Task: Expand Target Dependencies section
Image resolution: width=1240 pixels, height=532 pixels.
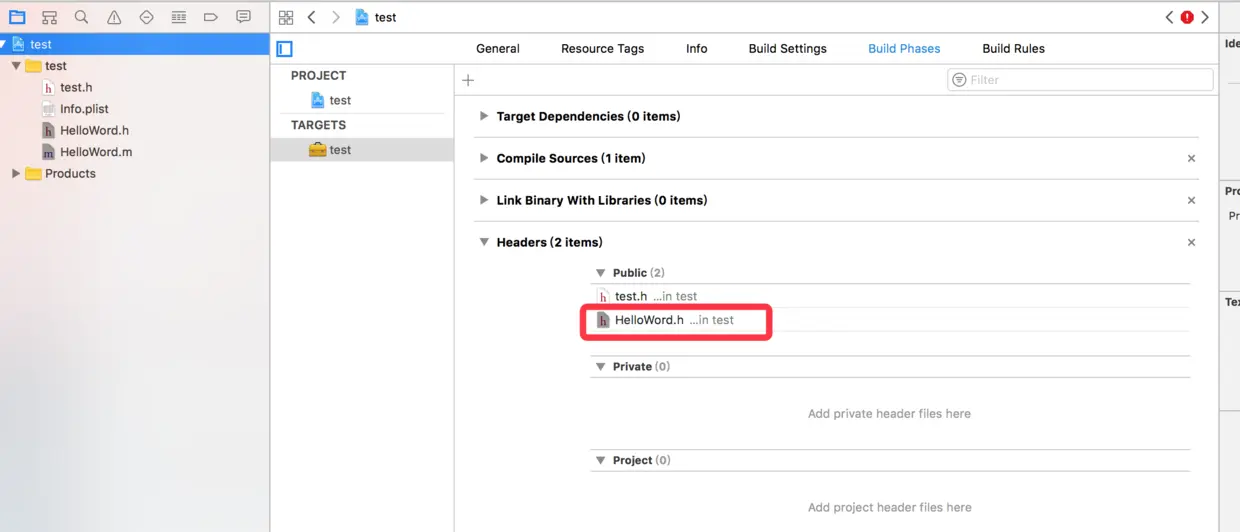Action: (485, 116)
